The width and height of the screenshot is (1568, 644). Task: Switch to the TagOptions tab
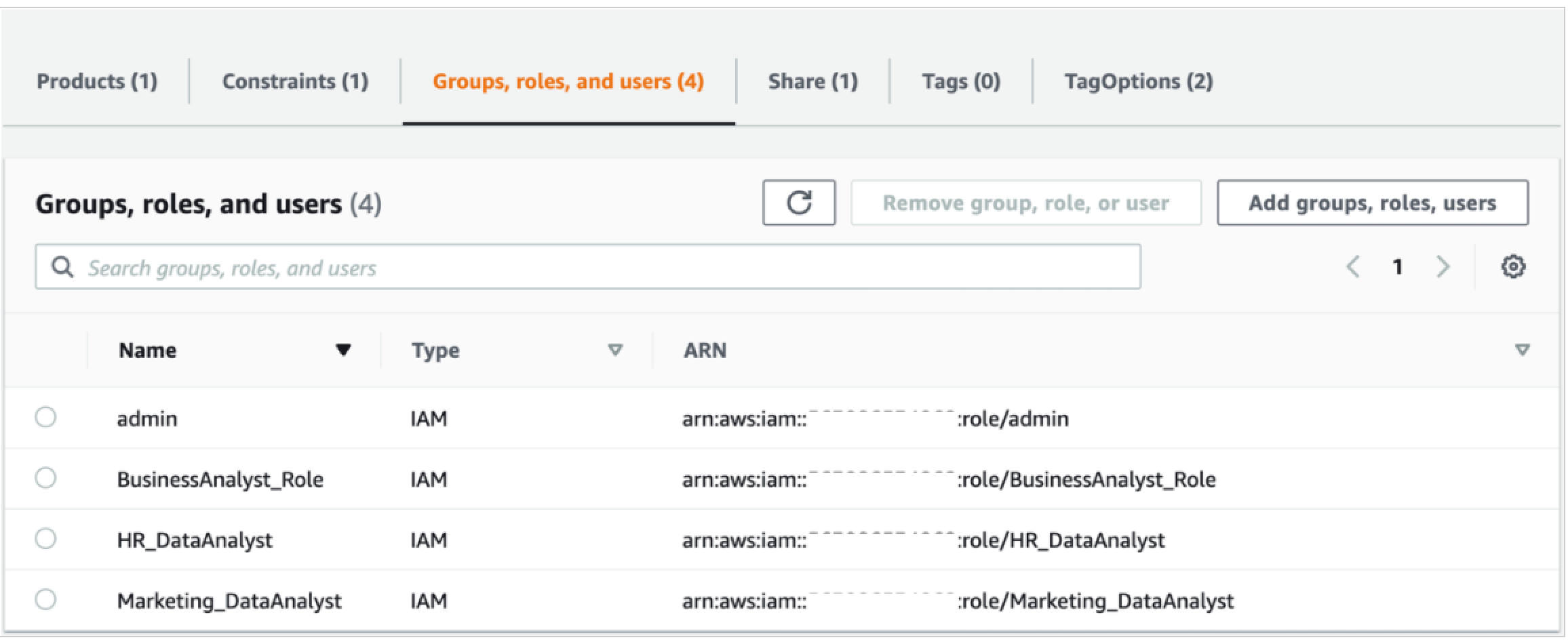pos(1138,81)
